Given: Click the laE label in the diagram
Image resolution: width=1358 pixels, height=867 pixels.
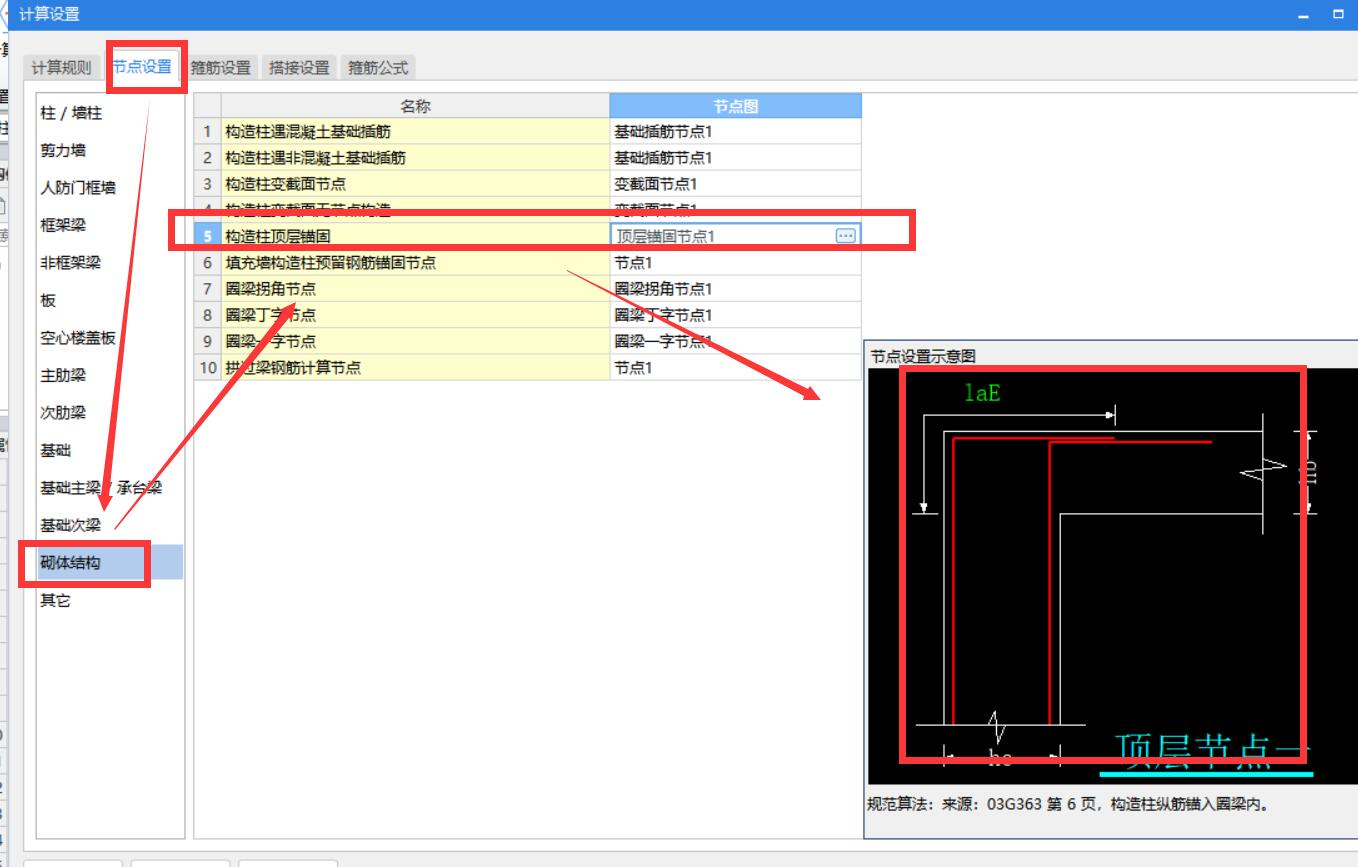Looking at the screenshot, I should coord(982,393).
